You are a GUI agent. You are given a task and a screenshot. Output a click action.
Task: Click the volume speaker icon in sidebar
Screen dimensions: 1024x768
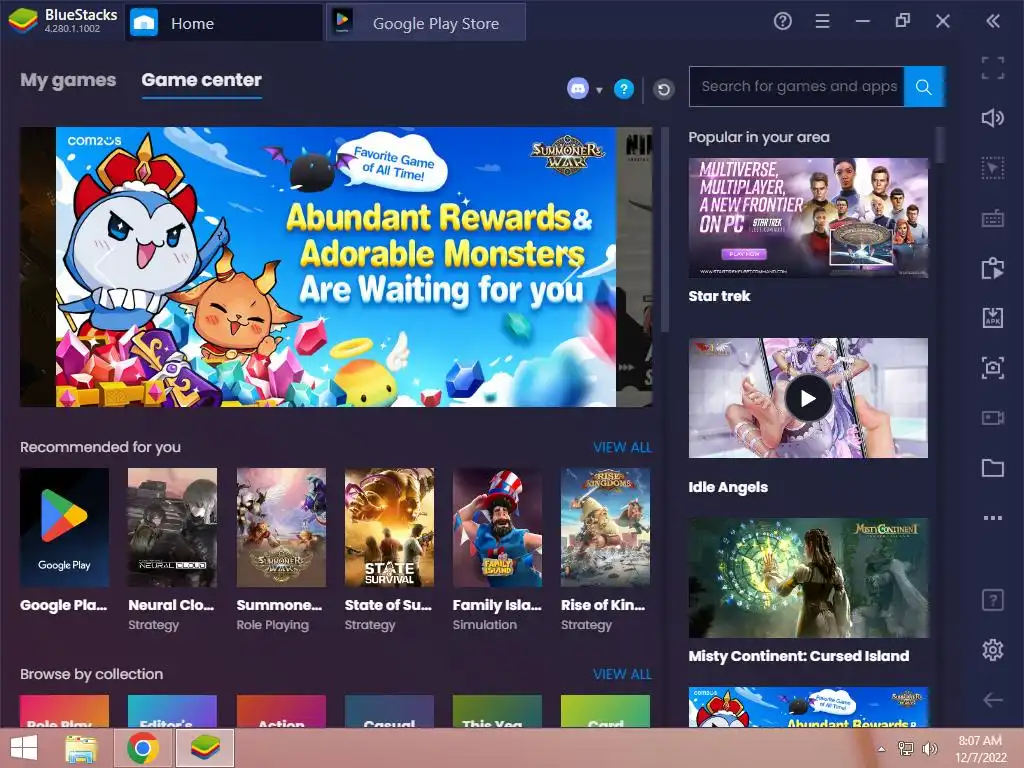(x=993, y=118)
